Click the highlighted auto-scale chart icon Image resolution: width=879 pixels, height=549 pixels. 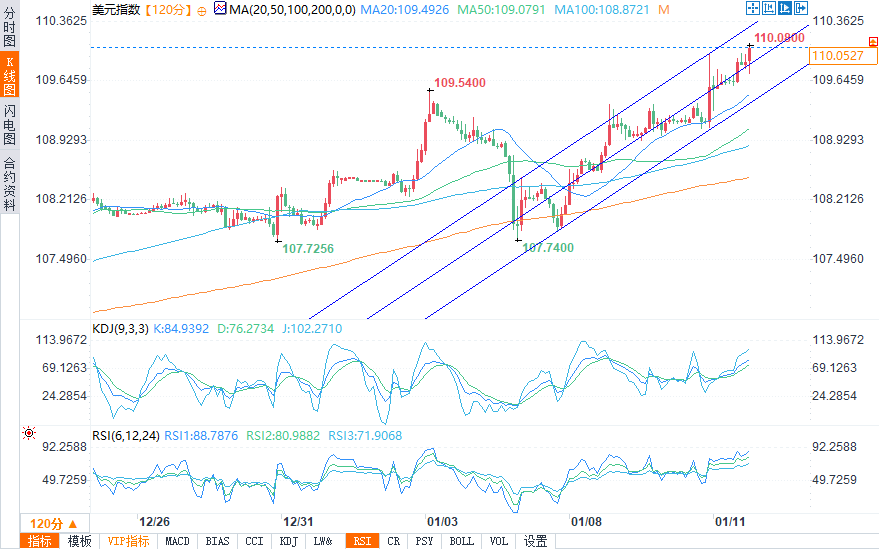click(x=784, y=8)
